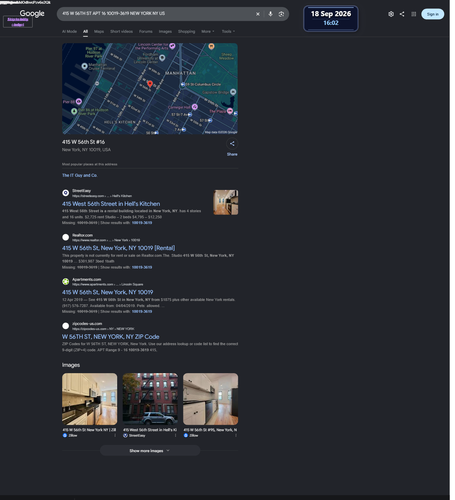The height and width of the screenshot is (500, 455).
Task: Click the red location pin on map
Action: pyautogui.click(x=150, y=84)
